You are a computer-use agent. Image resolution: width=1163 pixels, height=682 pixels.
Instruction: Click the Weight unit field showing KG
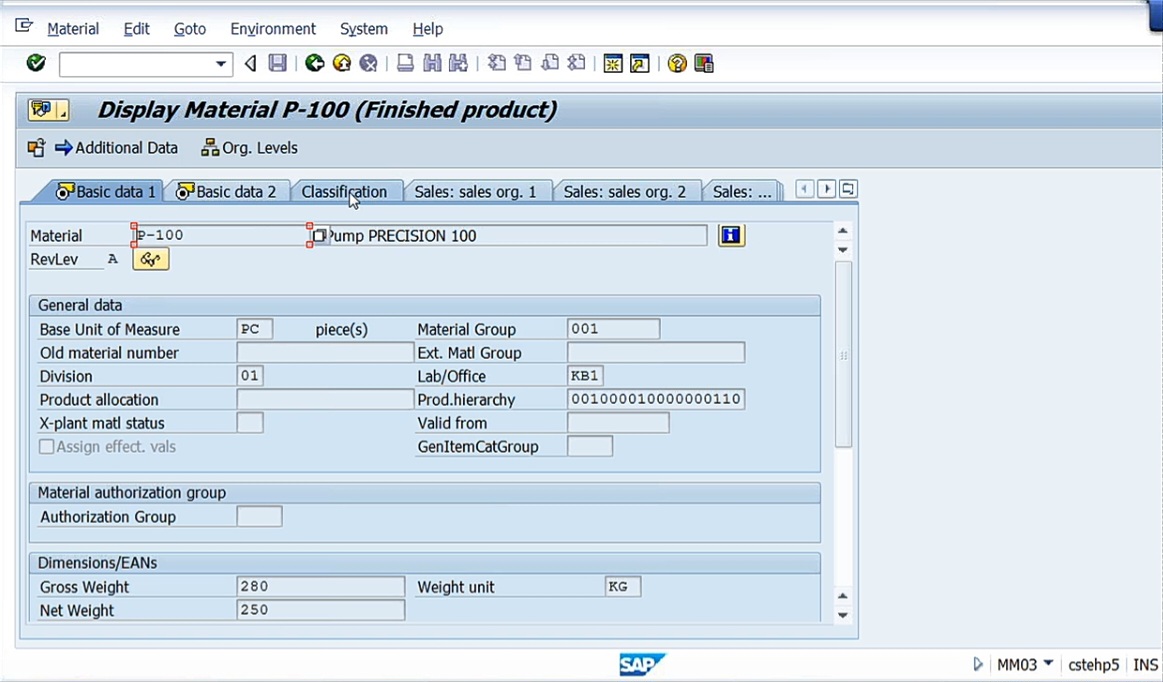click(x=623, y=586)
